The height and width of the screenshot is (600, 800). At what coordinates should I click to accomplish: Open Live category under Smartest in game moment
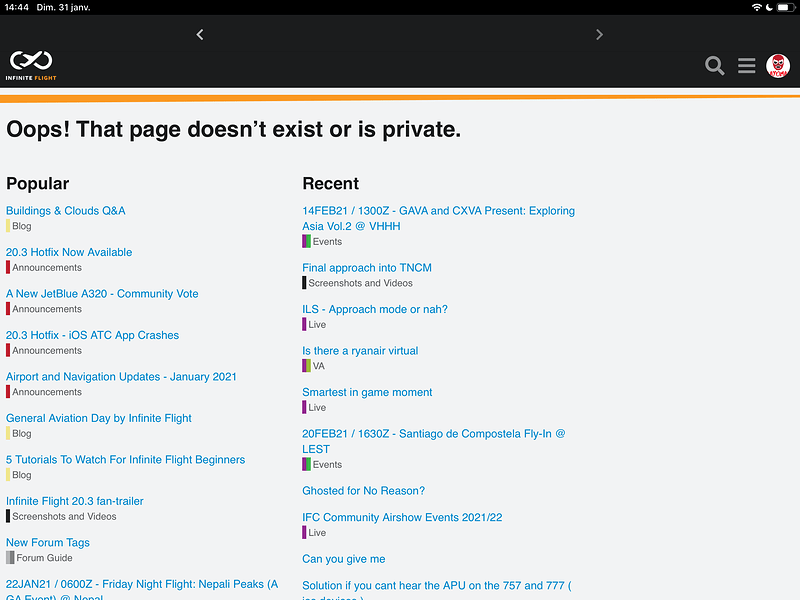tap(314, 408)
